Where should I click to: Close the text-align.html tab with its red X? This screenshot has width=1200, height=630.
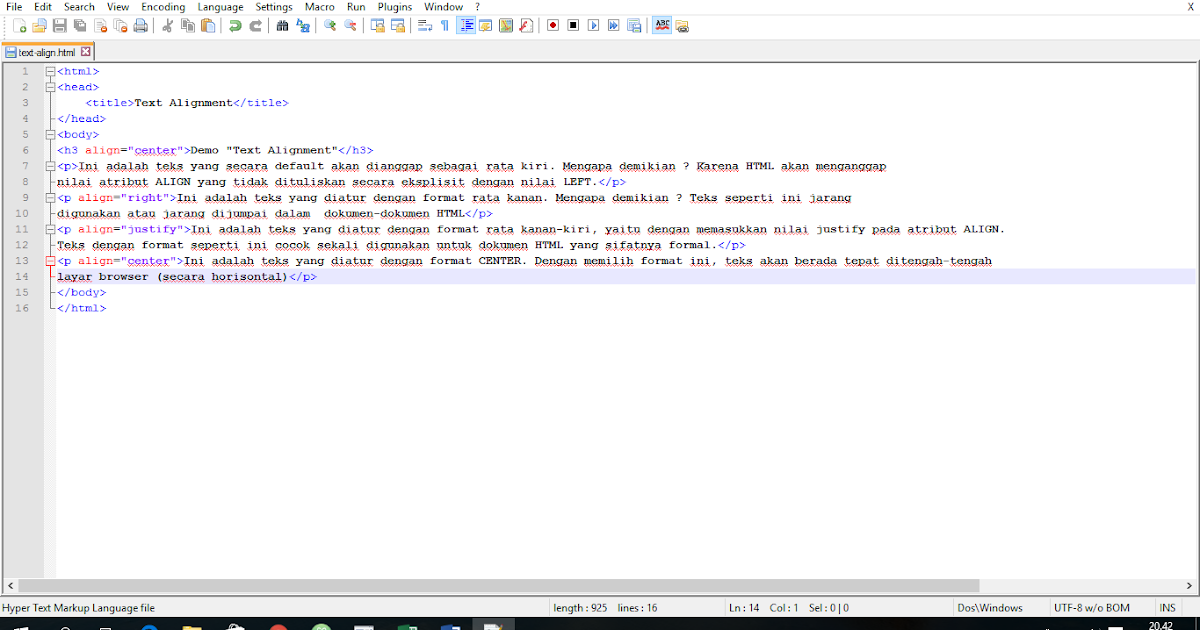(85, 52)
